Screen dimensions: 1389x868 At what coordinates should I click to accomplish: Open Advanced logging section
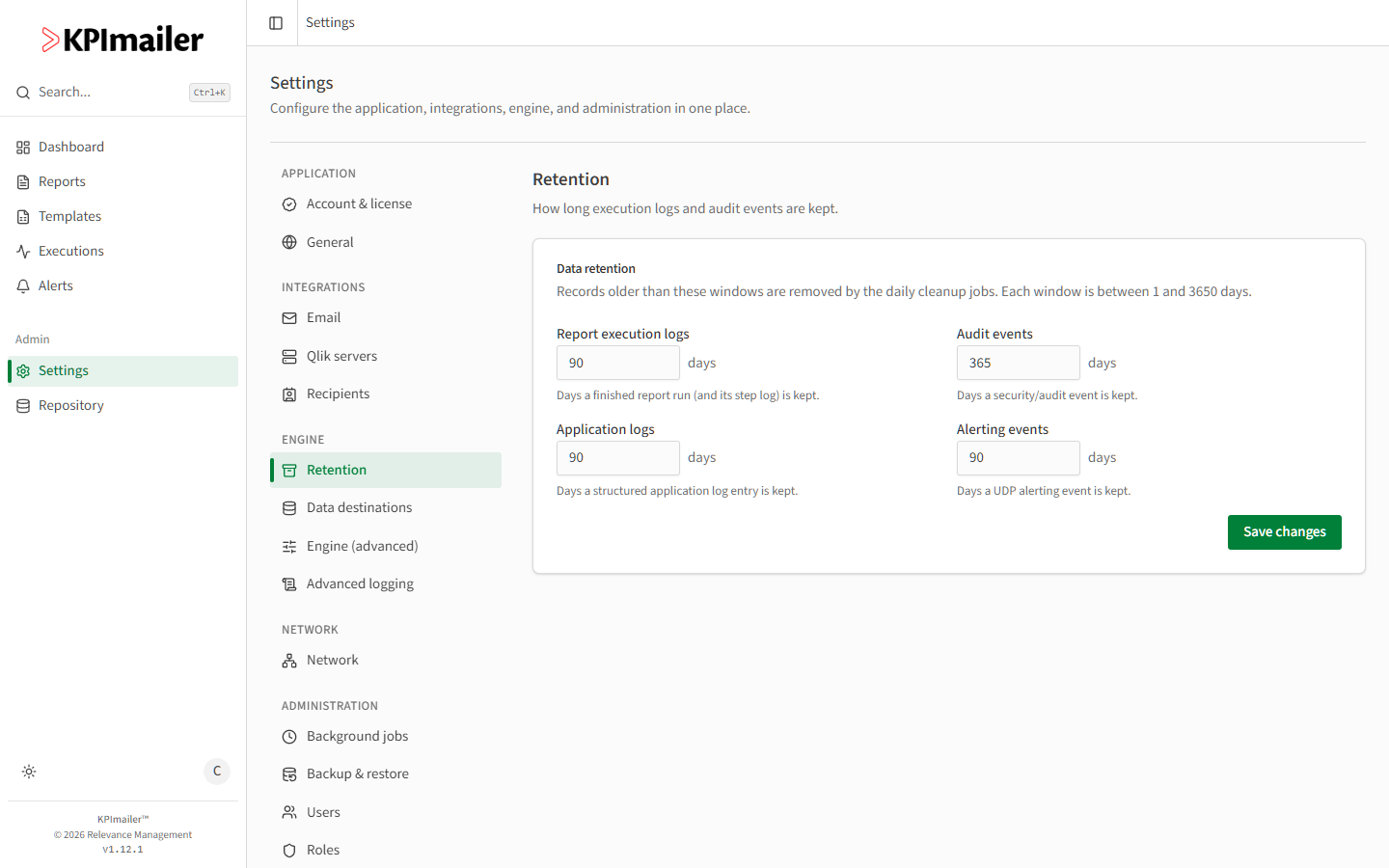[x=386, y=584]
